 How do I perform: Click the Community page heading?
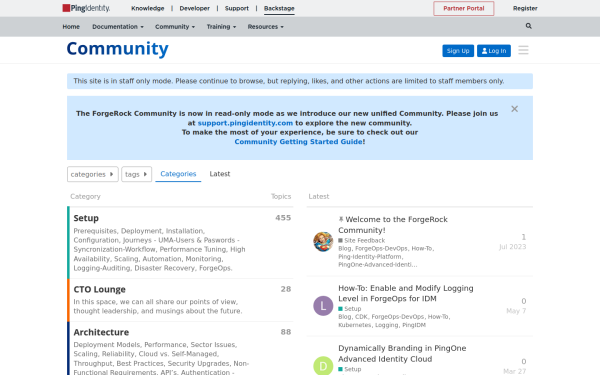point(117,49)
